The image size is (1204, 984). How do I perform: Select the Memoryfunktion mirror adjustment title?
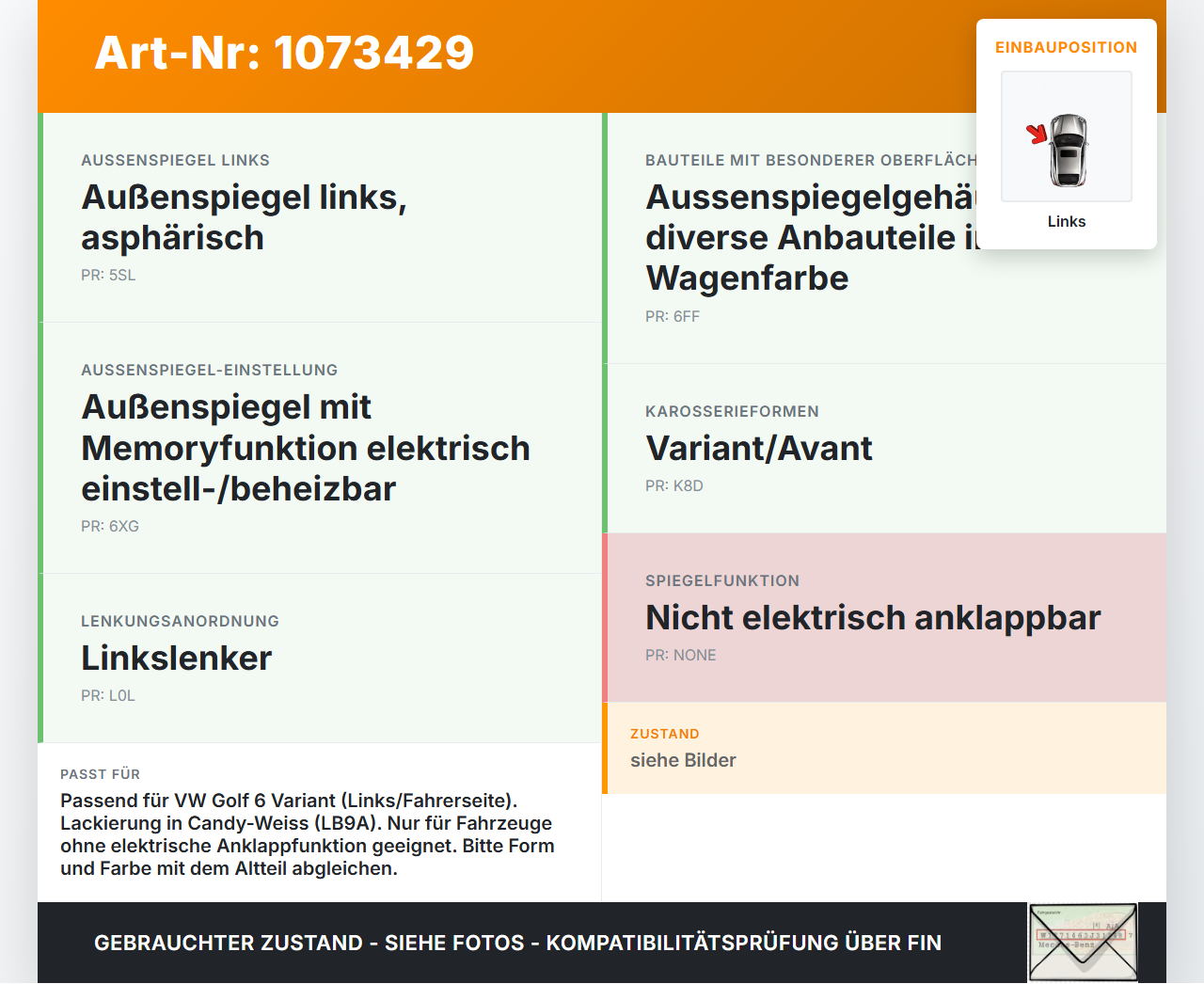tap(306, 448)
